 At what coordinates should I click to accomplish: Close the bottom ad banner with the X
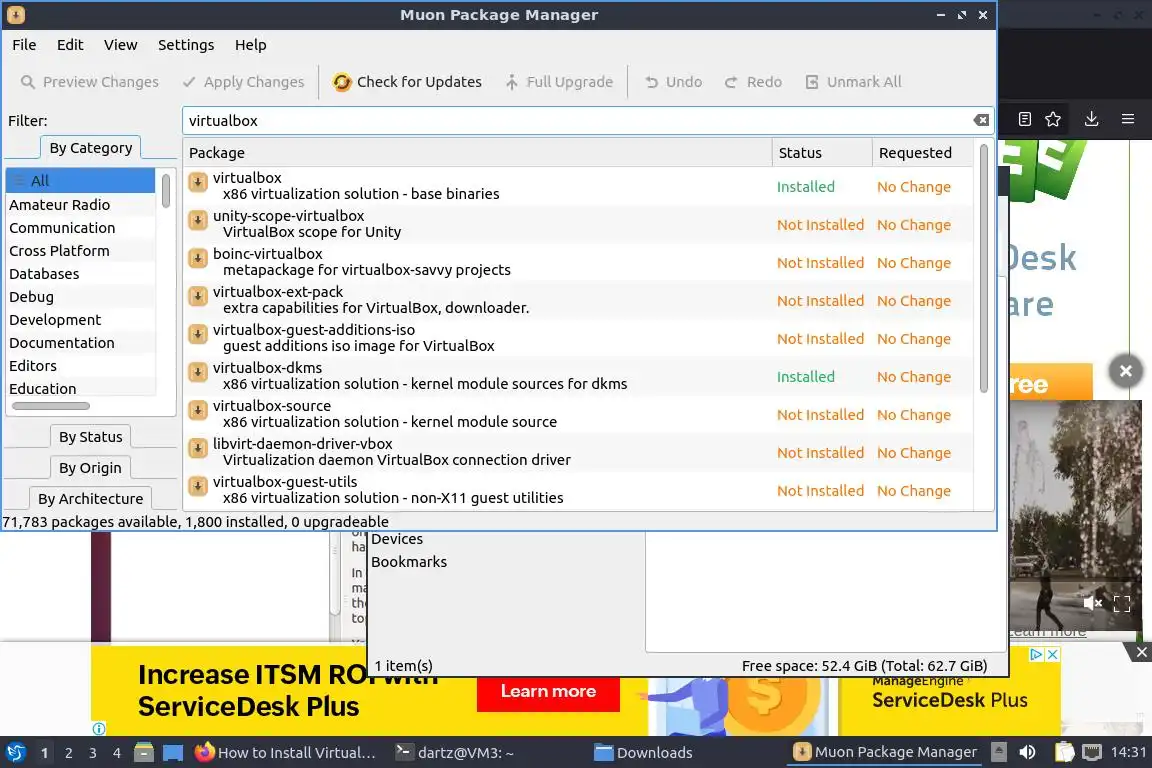[x=1141, y=652]
